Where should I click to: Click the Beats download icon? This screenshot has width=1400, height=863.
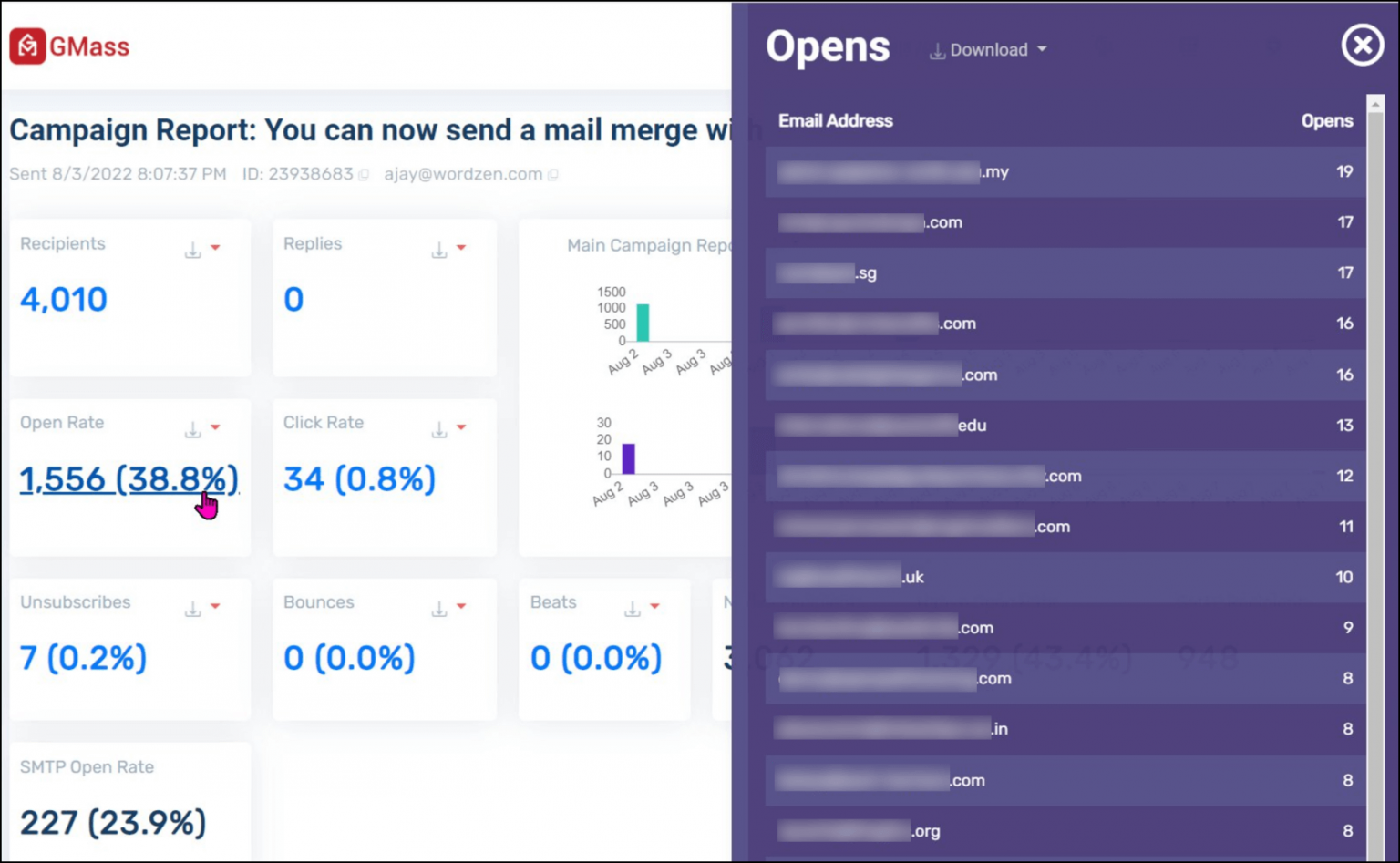632,608
